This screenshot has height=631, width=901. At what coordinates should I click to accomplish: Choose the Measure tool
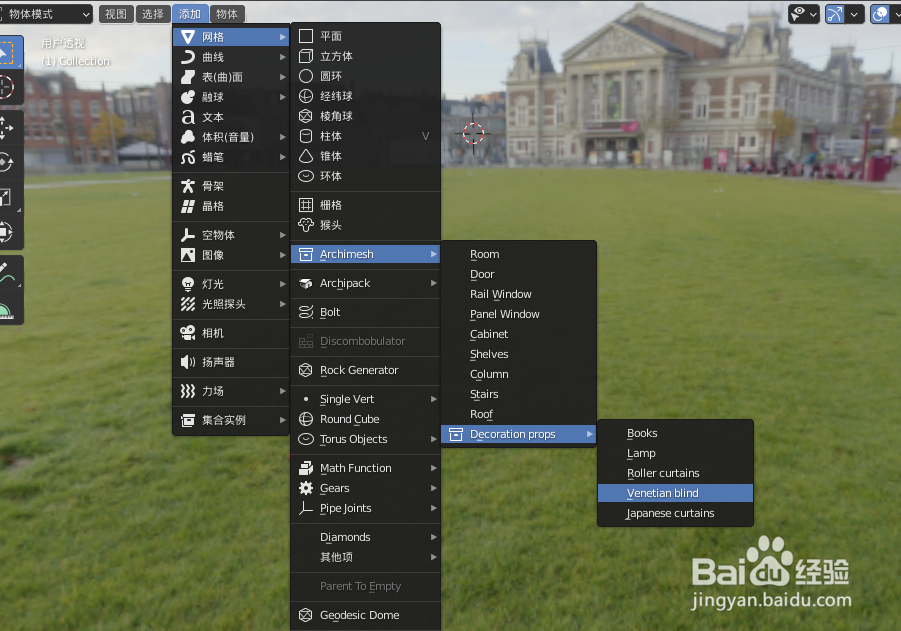11,308
